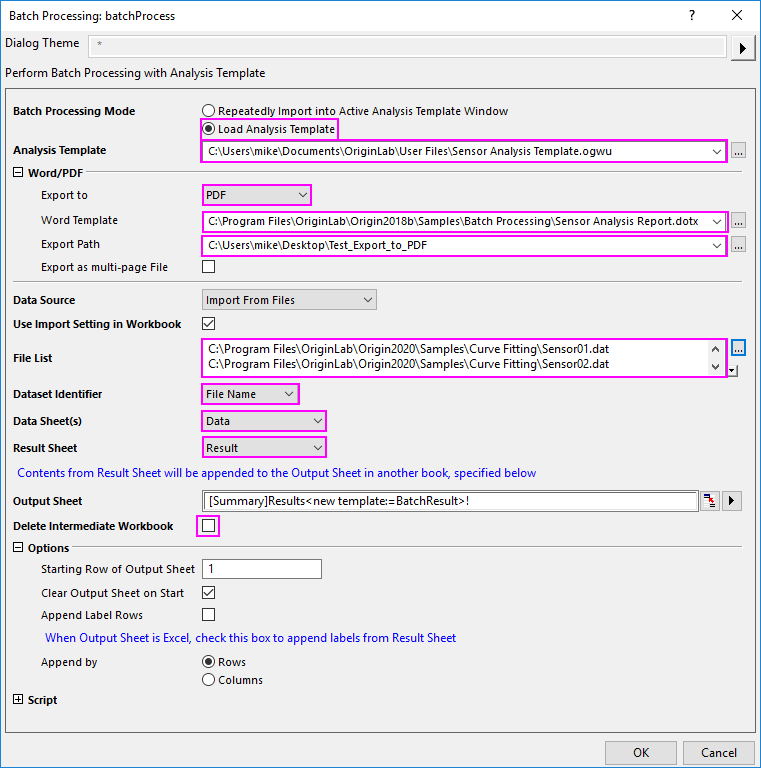
Task: Enable Export as multi-page File checkbox
Action: click(x=209, y=267)
